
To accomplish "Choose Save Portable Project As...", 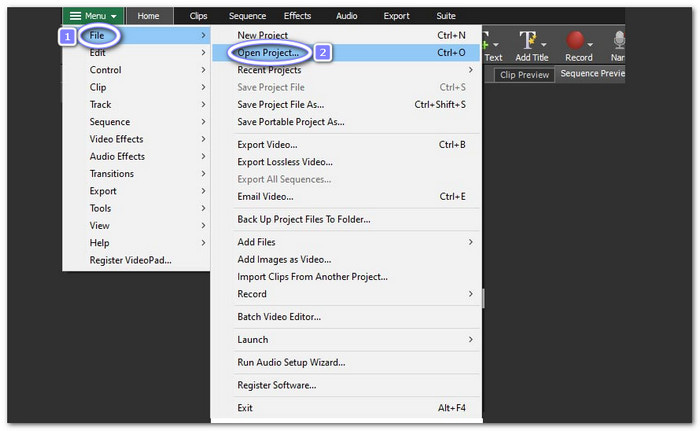I will (x=346, y=122).
